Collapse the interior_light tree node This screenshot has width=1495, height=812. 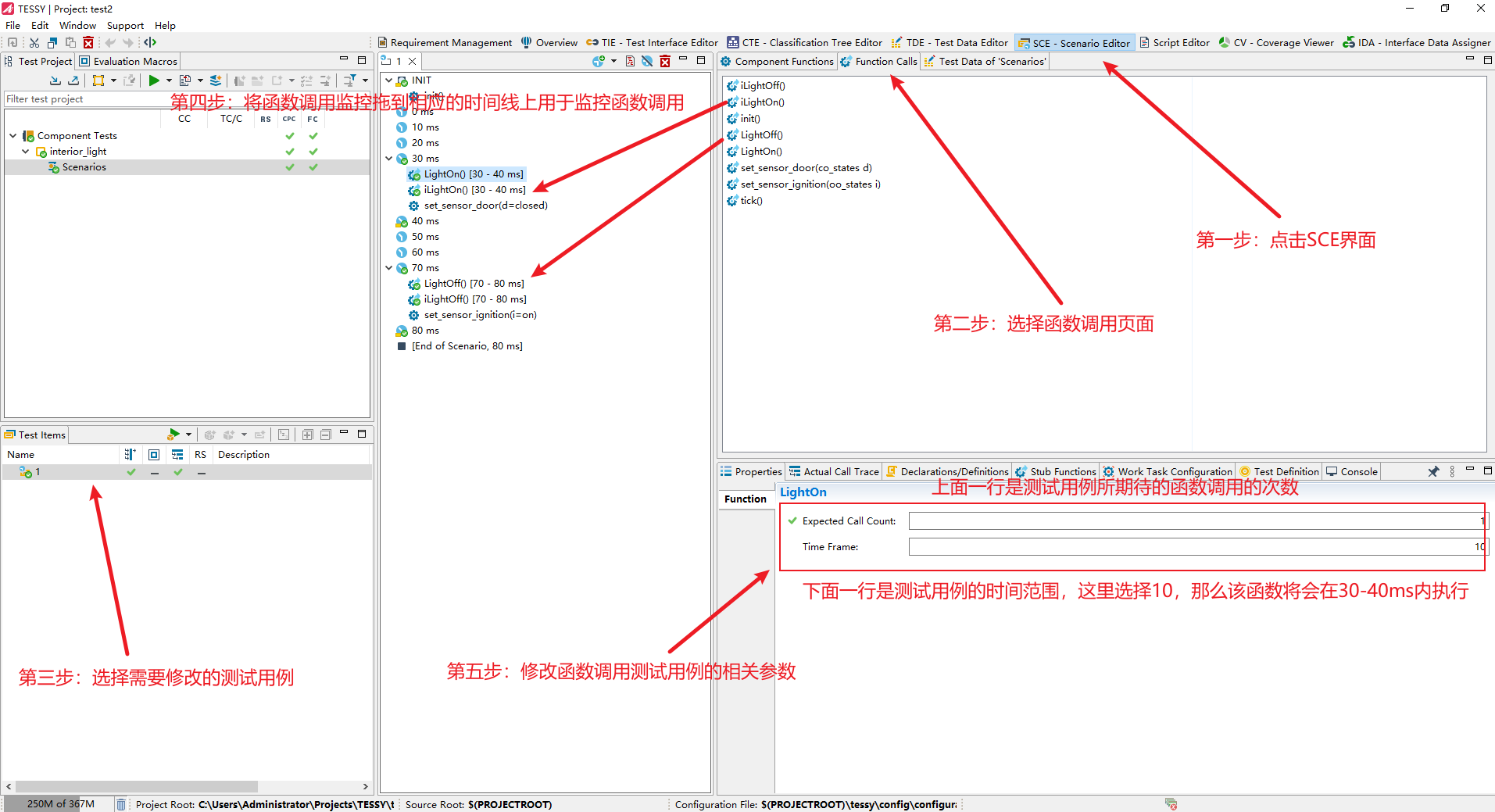coord(26,151)
